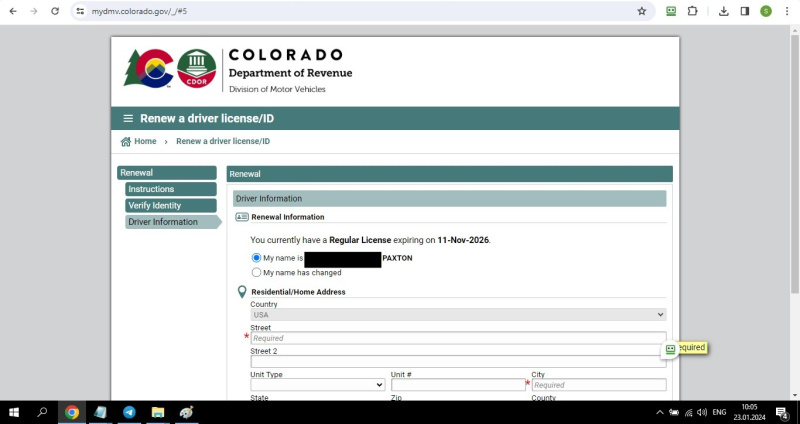Click the City input field
This screenshot has height=424, width=800.
point(598,385)
